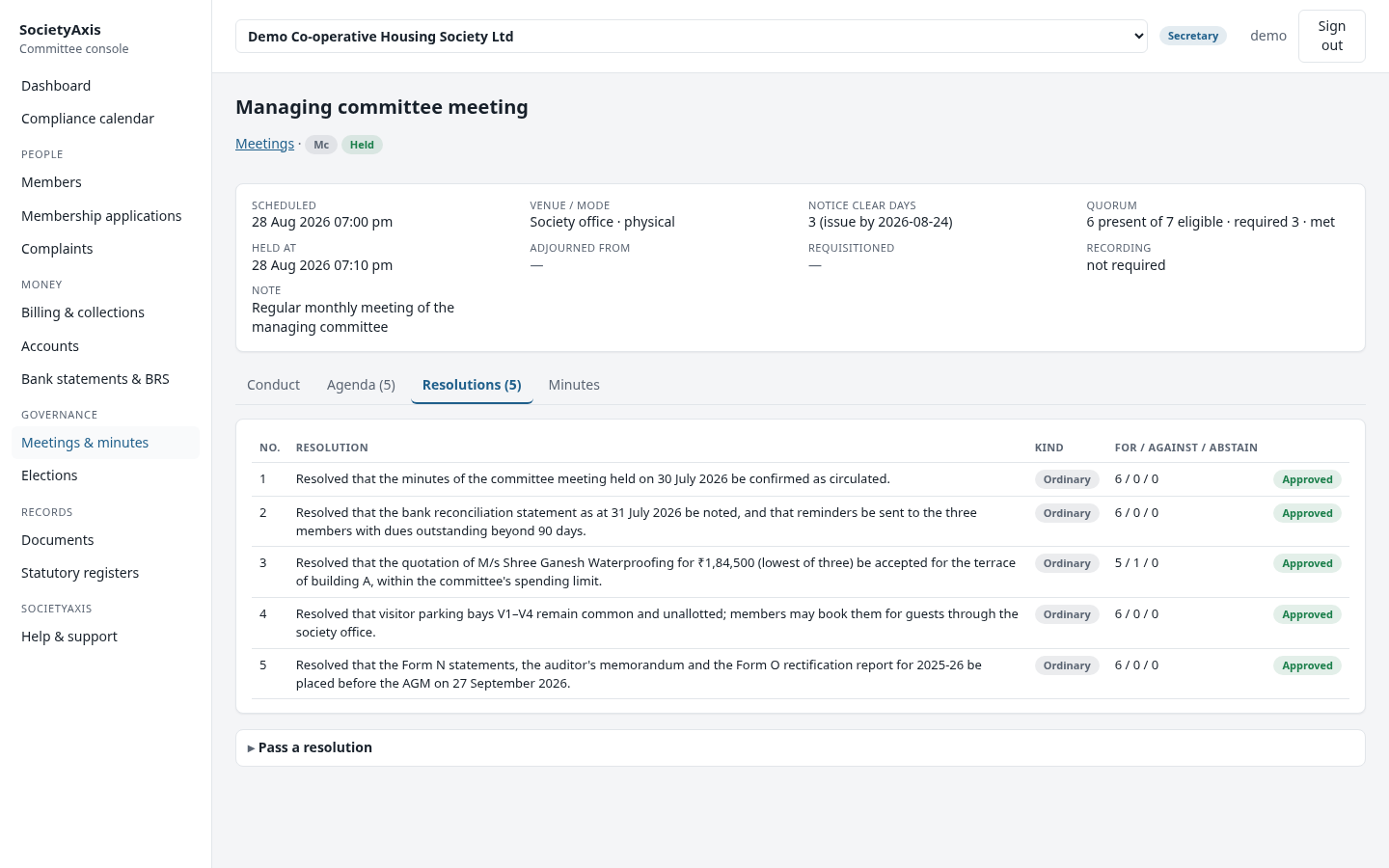Viewport: 1389px width, 868px height.
Task: Expand the Pass a resolution section
Action: [800, 747]
